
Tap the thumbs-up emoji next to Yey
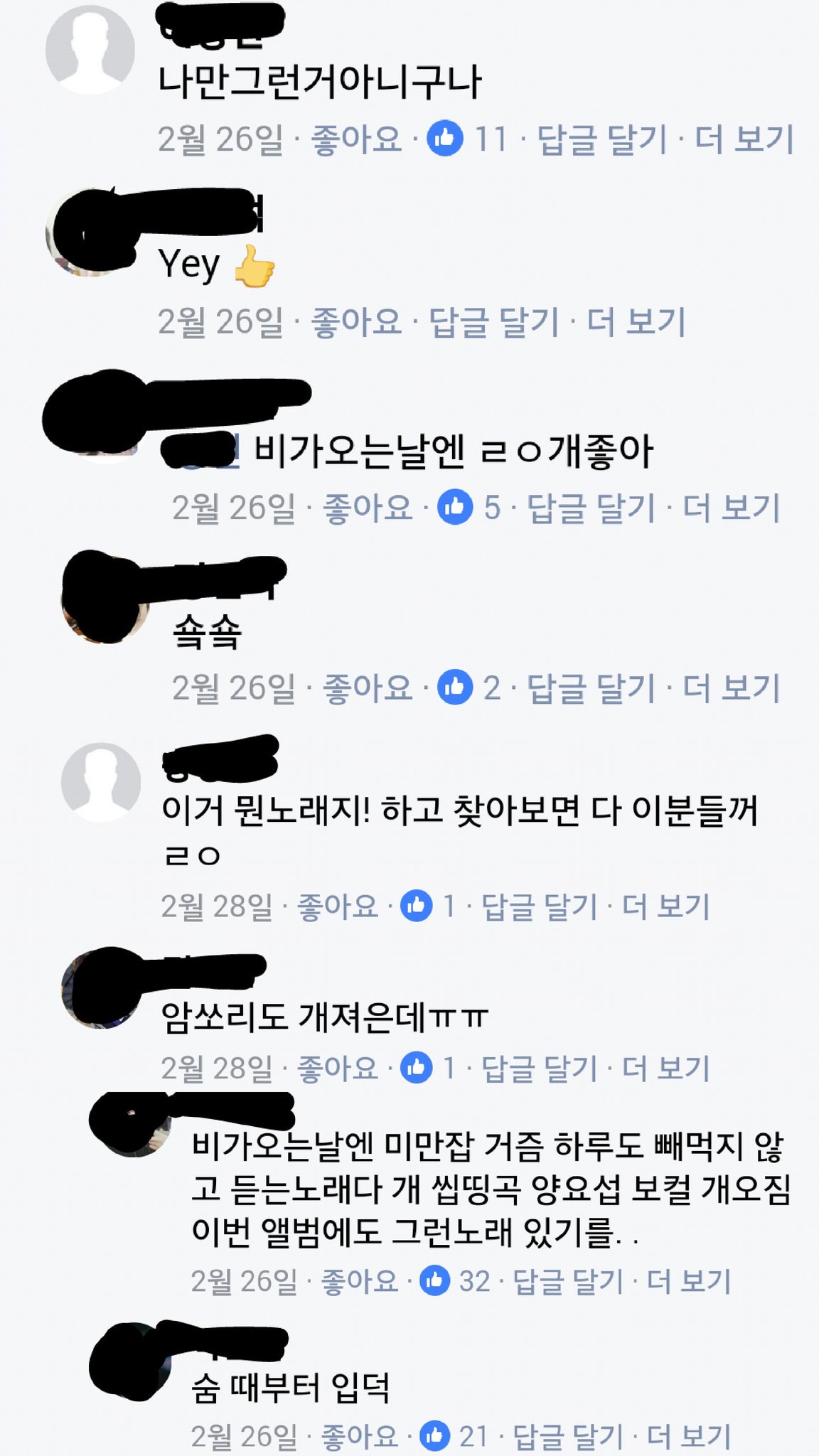pyautogui.click(x=254, y=266)
